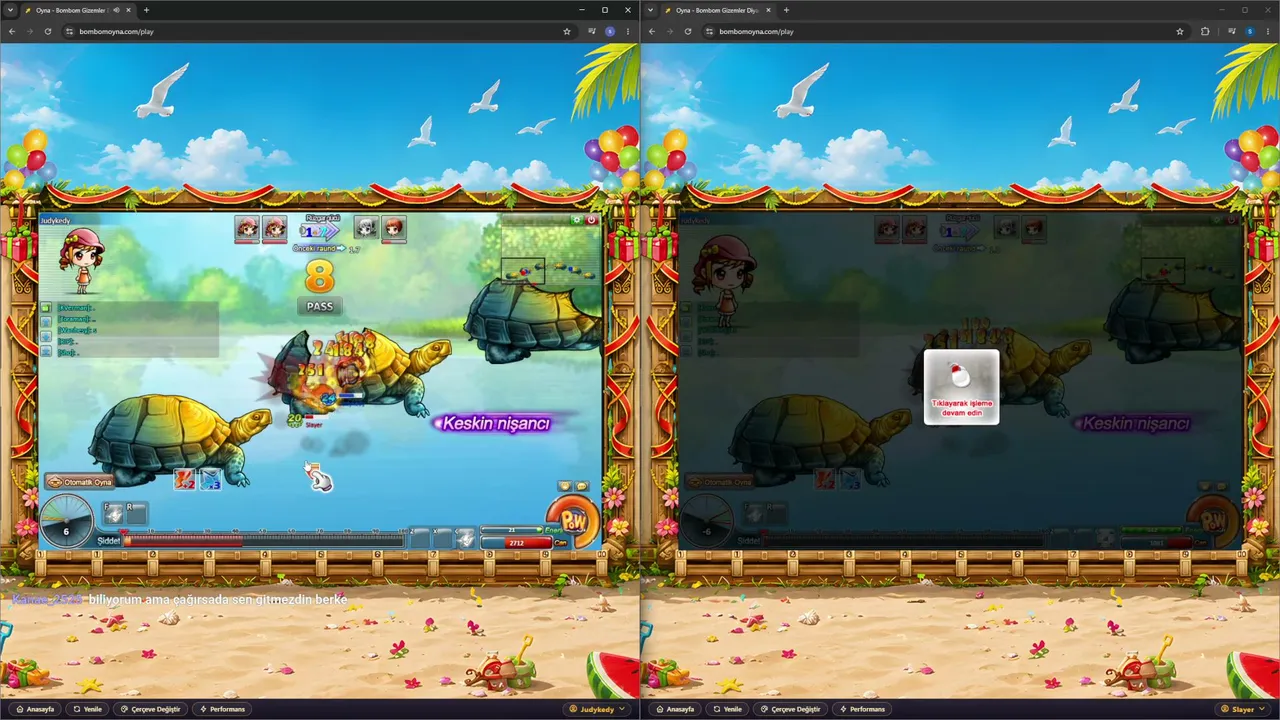
Task: Open Performans in right bottom bar
Action: [x=862, y=709]
